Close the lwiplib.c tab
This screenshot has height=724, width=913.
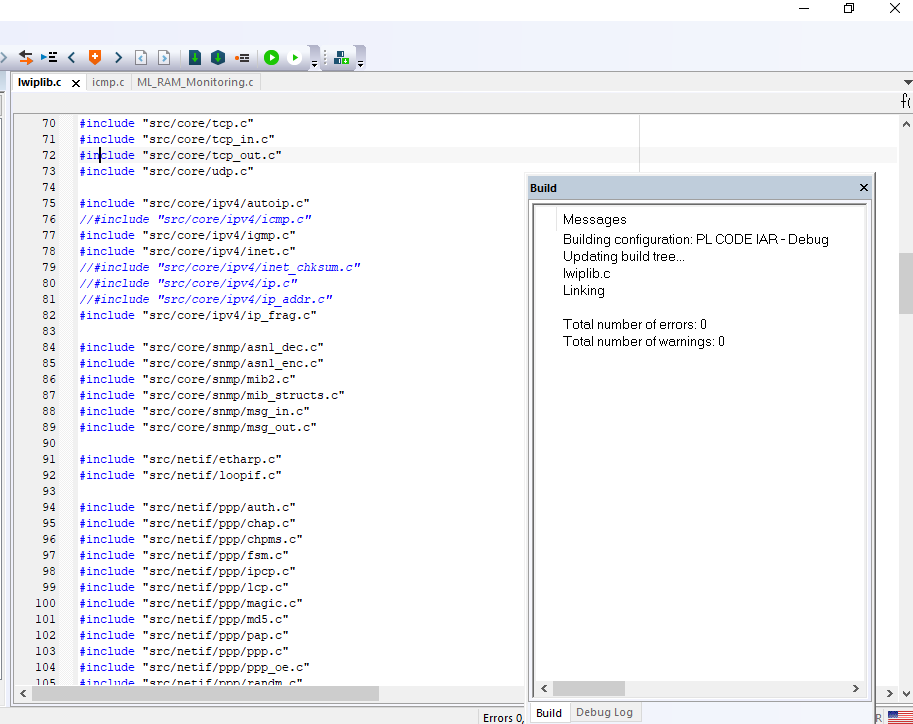click(76, 83)
